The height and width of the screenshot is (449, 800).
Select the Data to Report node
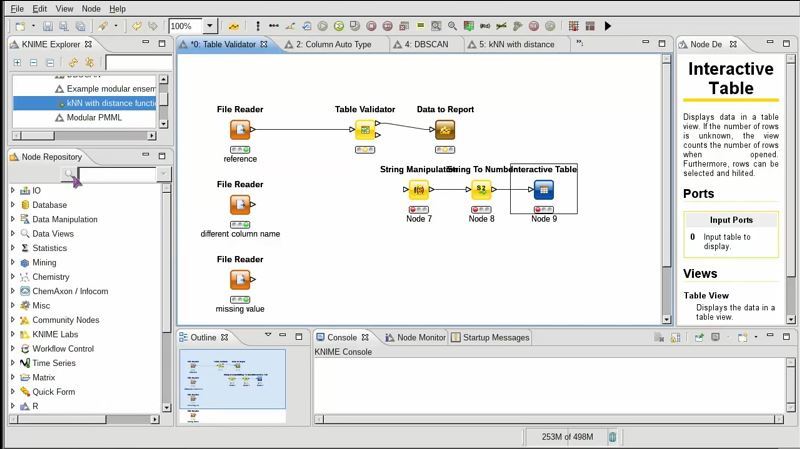[x=445, y=130]
